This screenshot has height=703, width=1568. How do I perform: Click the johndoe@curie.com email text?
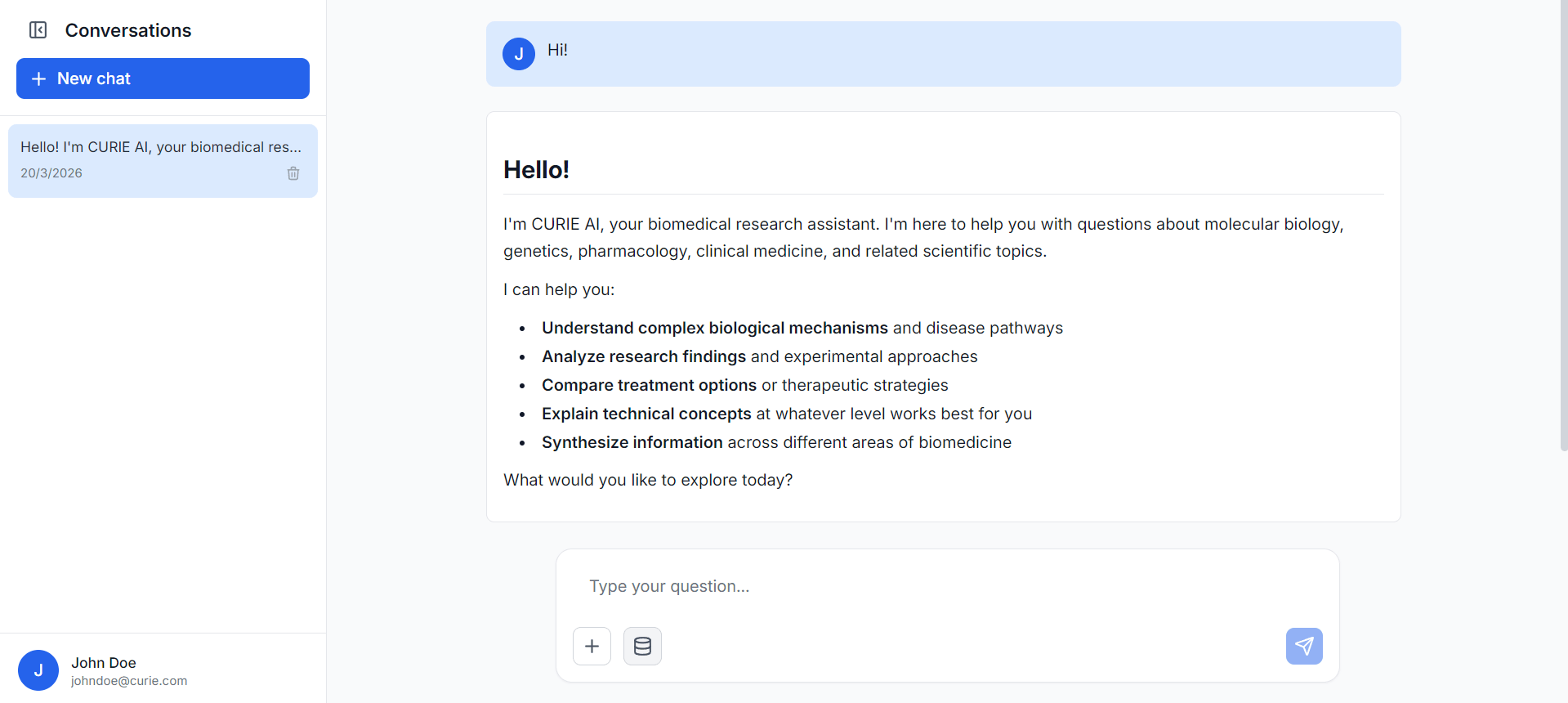(x=129, y=681)
